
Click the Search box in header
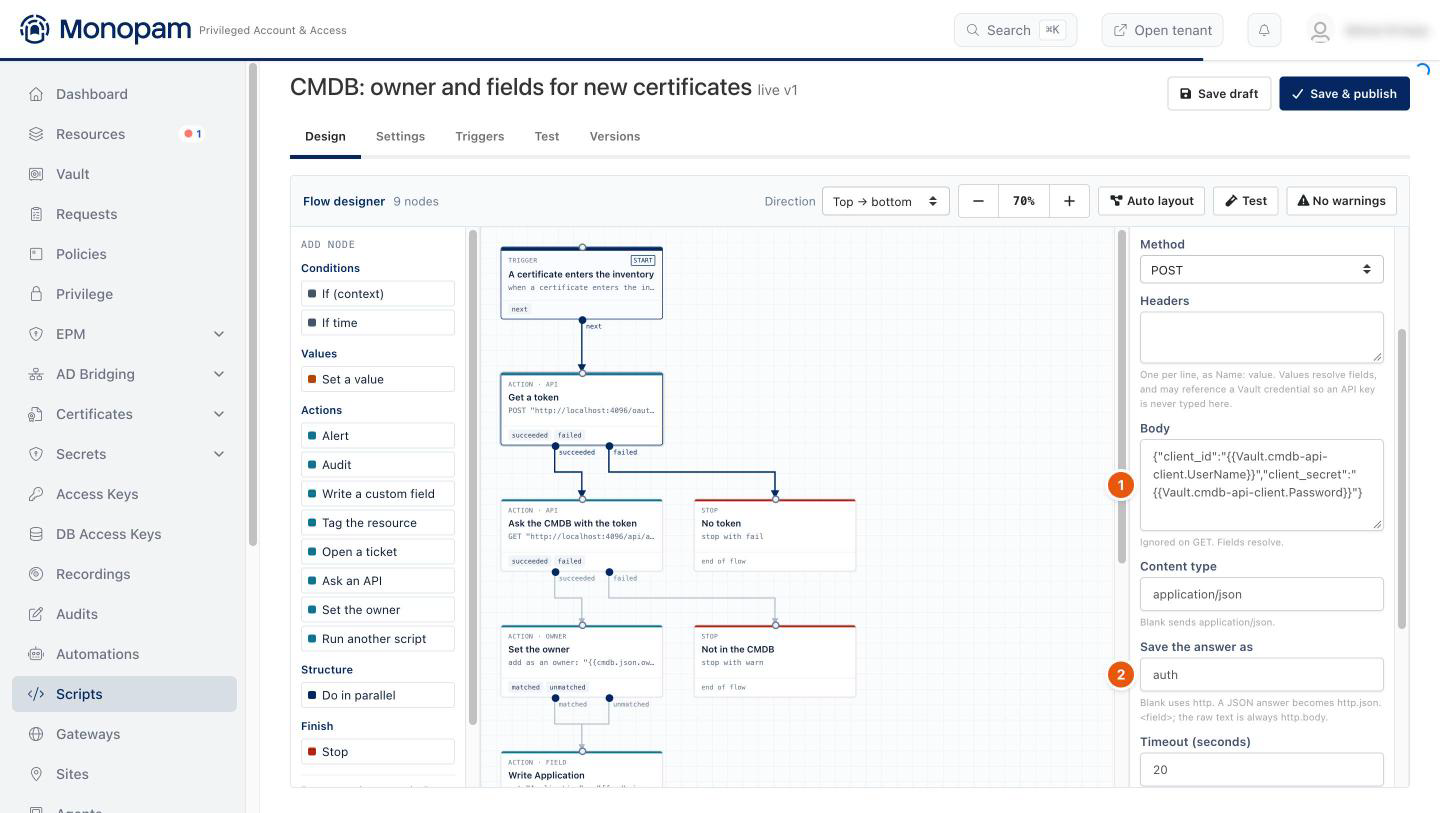1015,30
